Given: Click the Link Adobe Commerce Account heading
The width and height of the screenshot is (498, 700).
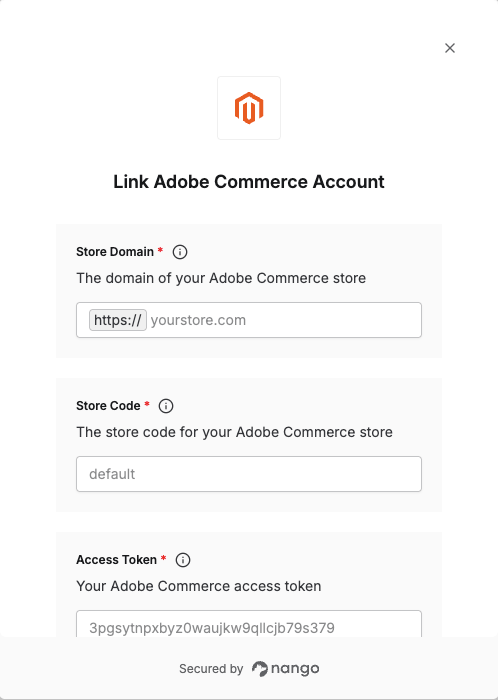Looking at the screenshot, I should 249,182.
